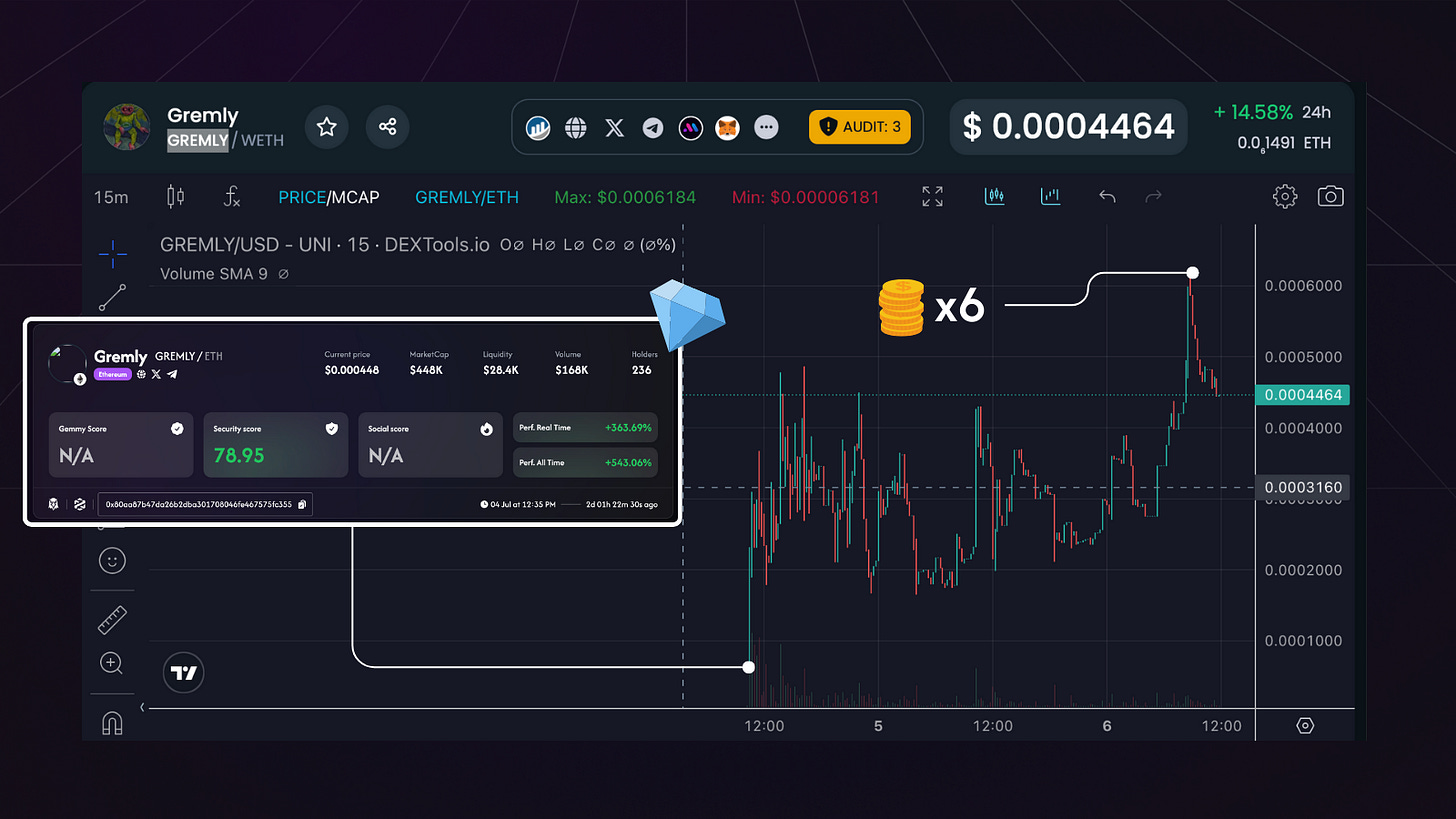Click the Social score tile
Viewport: 1456px width, 819px height.
(430, 445)
